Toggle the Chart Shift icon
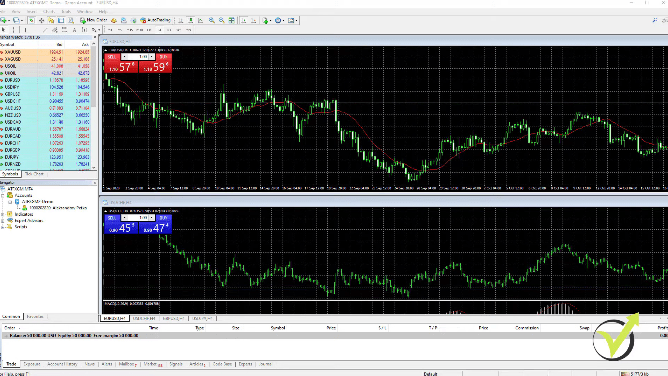 (253, 20)
